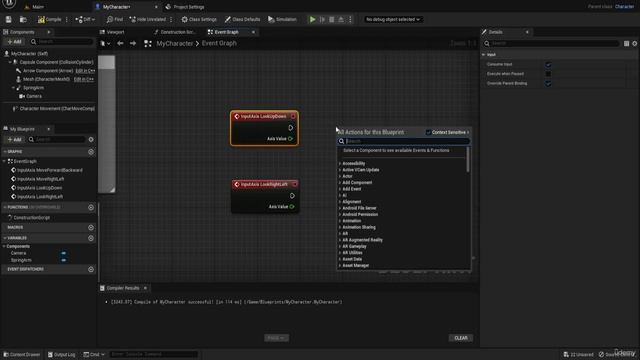Open Class Settings
Image resolution: width=640 pixels, height=360 pixels.
(x=199, y=19)
